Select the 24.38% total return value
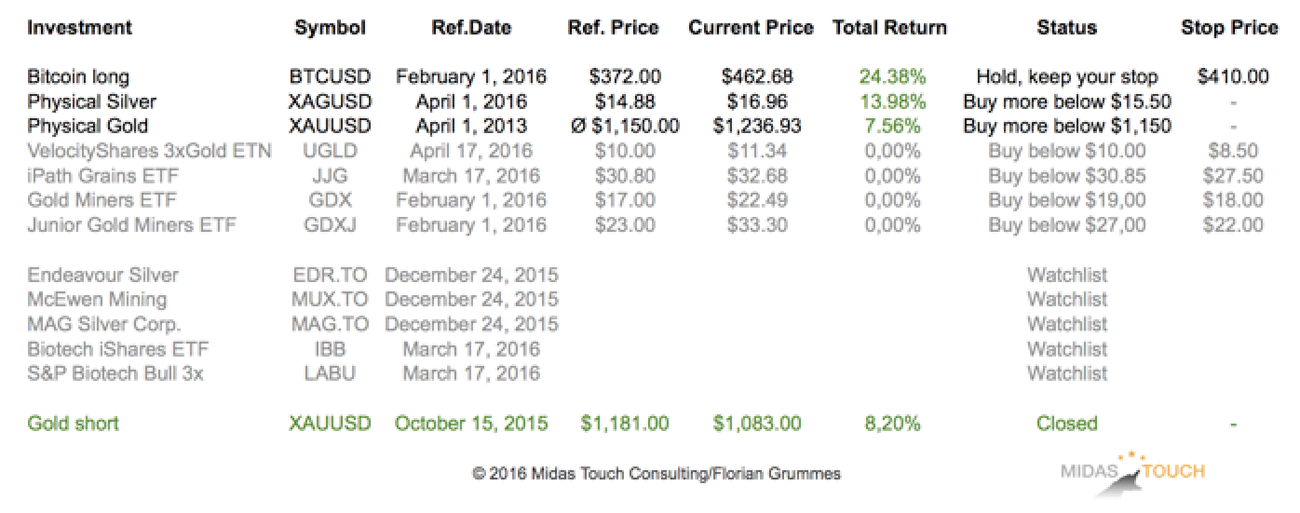 point(892,77)
